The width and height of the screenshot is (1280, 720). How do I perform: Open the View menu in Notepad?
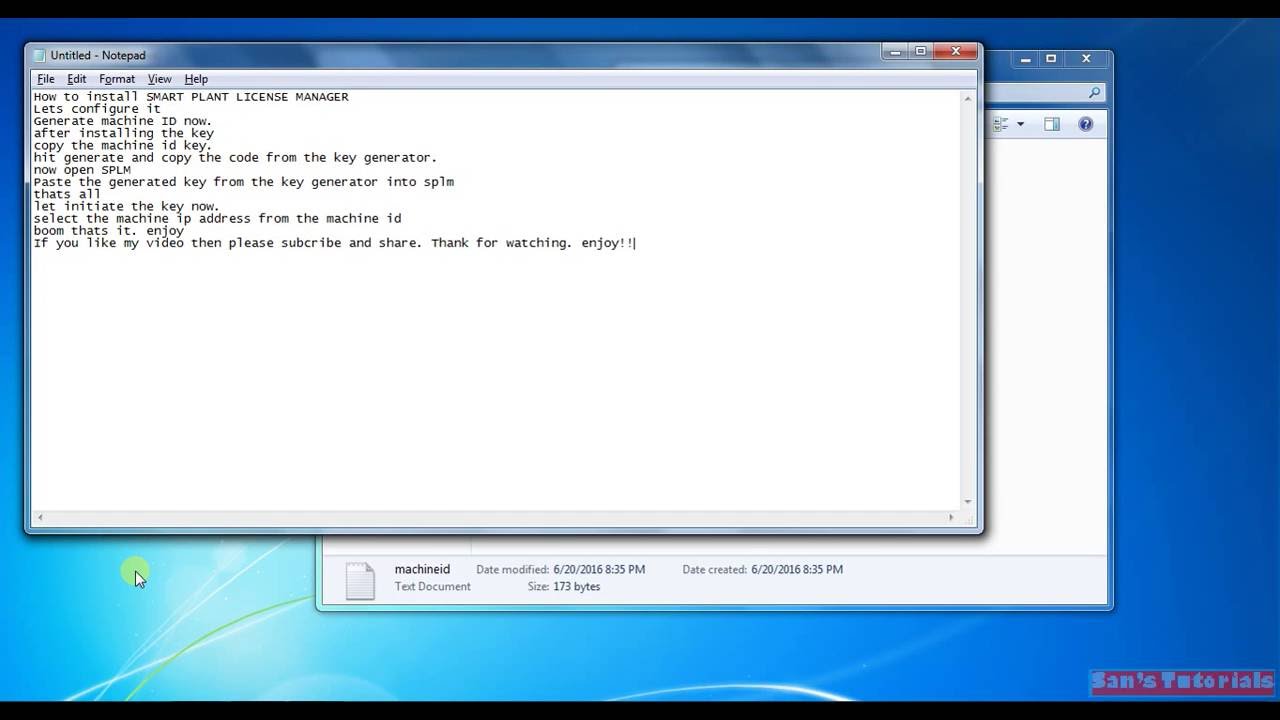160,79
